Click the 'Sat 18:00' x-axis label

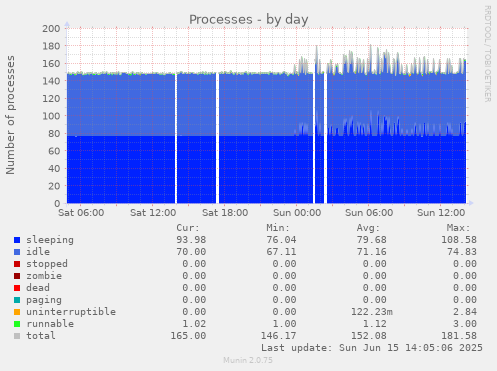click(225, 213)
